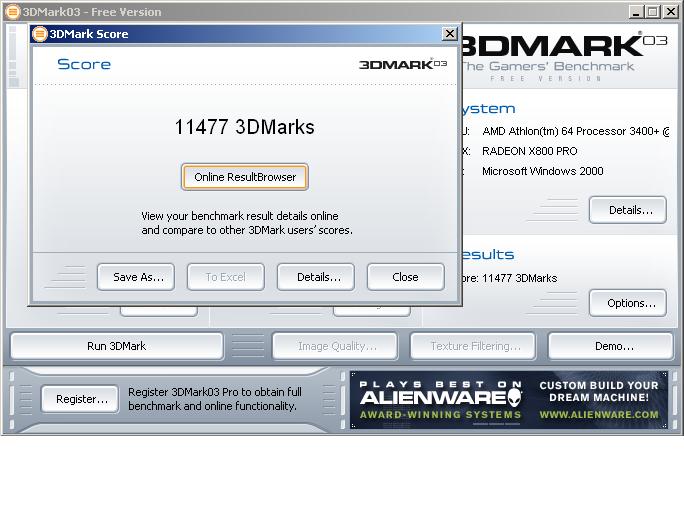
Task: Close 3DMark Score dialog with X
Action: (449, 34)
